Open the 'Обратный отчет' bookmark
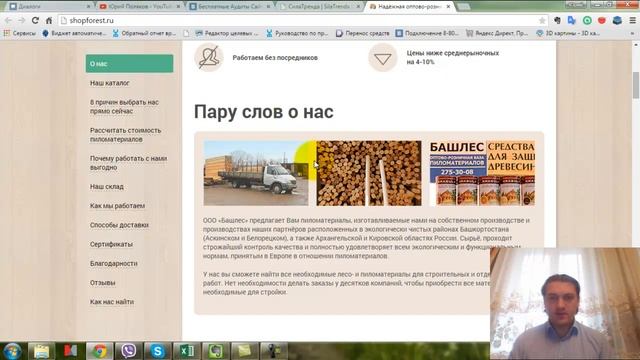640x360 pixels. click(x=144, y=33)
